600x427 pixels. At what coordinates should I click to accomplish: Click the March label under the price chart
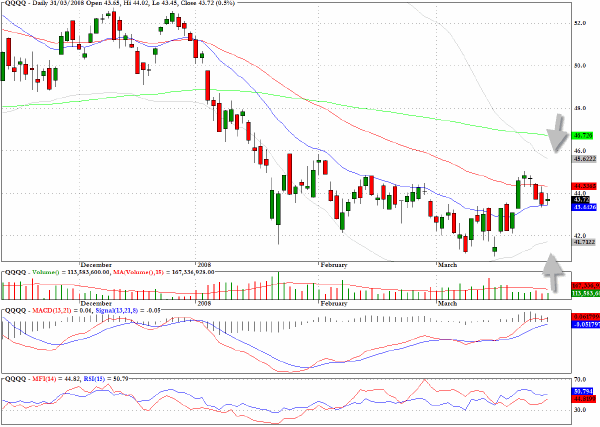pyautogui.click(x=447, y=265)
